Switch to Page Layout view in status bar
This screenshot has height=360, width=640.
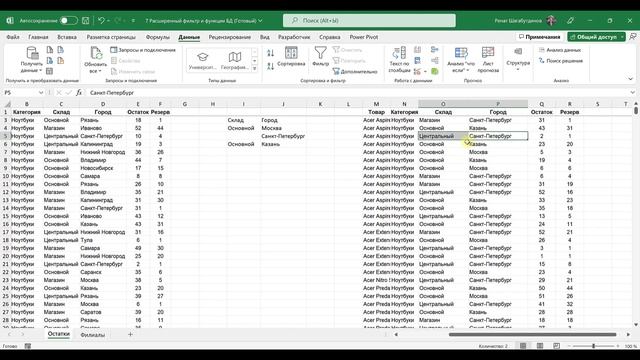pyautogui.click(x=540, y=346)
